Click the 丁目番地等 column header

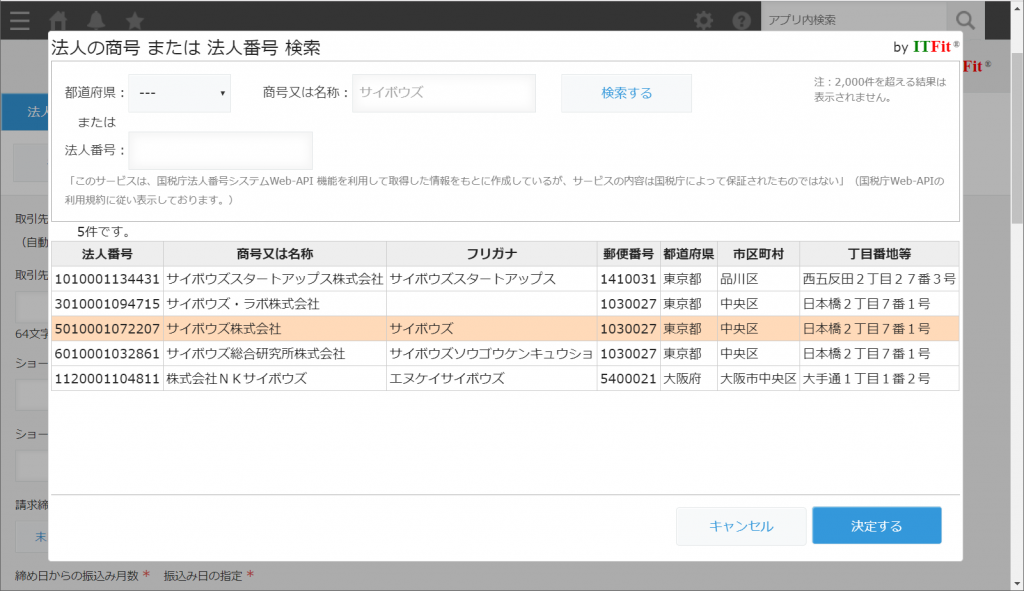[x=879, y=254]
